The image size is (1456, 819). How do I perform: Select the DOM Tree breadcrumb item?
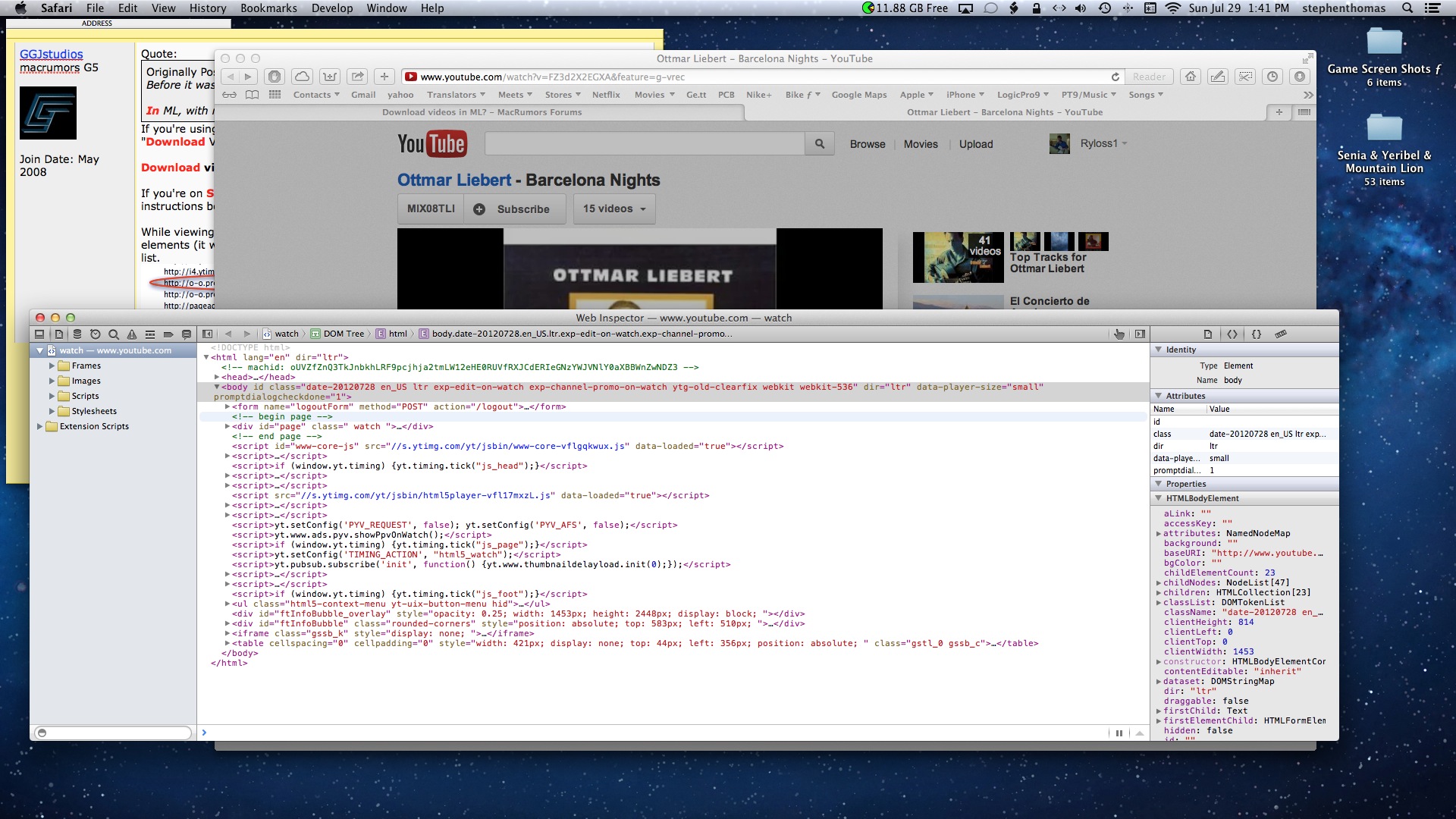point(337,334)
